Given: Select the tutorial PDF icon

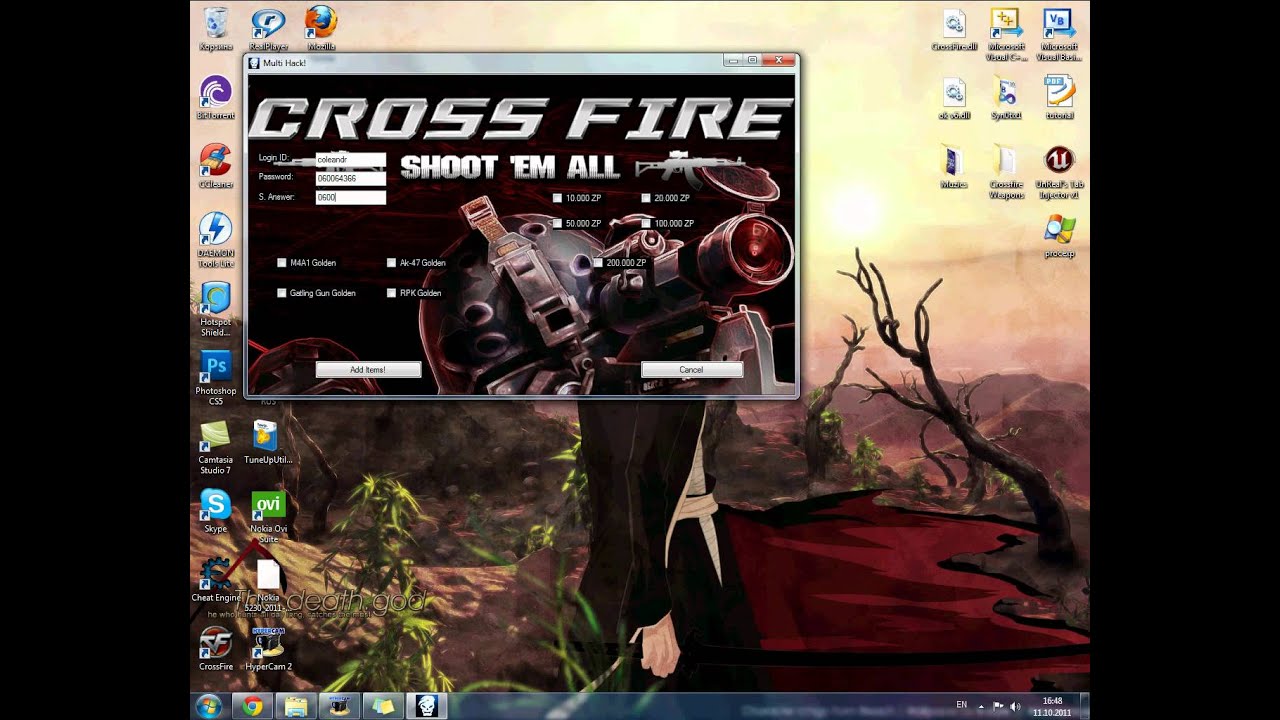Looking at the screenshot, I should point(1059,98).
